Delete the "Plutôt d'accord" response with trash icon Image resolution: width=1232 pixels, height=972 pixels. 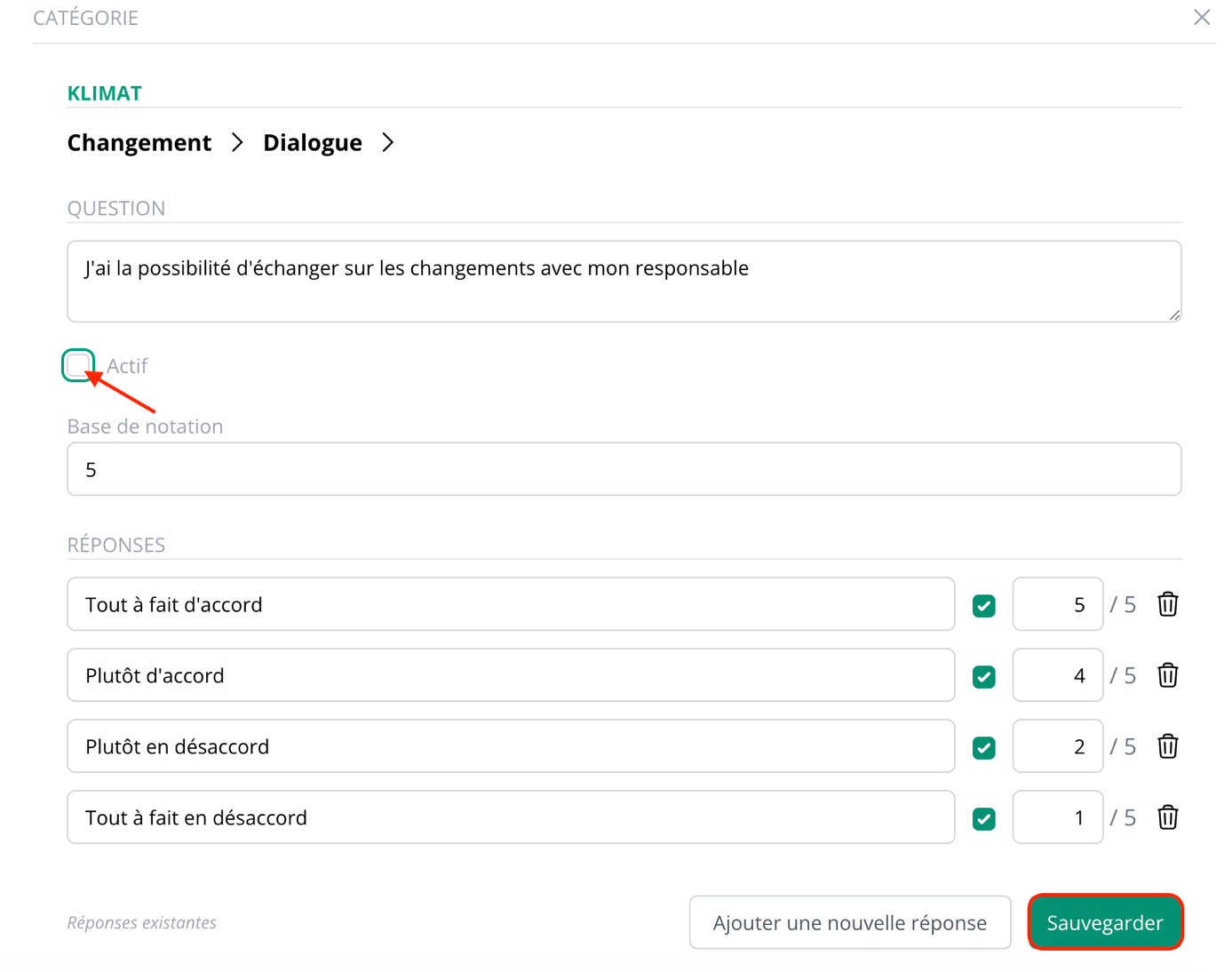(x=1167, y=675)
